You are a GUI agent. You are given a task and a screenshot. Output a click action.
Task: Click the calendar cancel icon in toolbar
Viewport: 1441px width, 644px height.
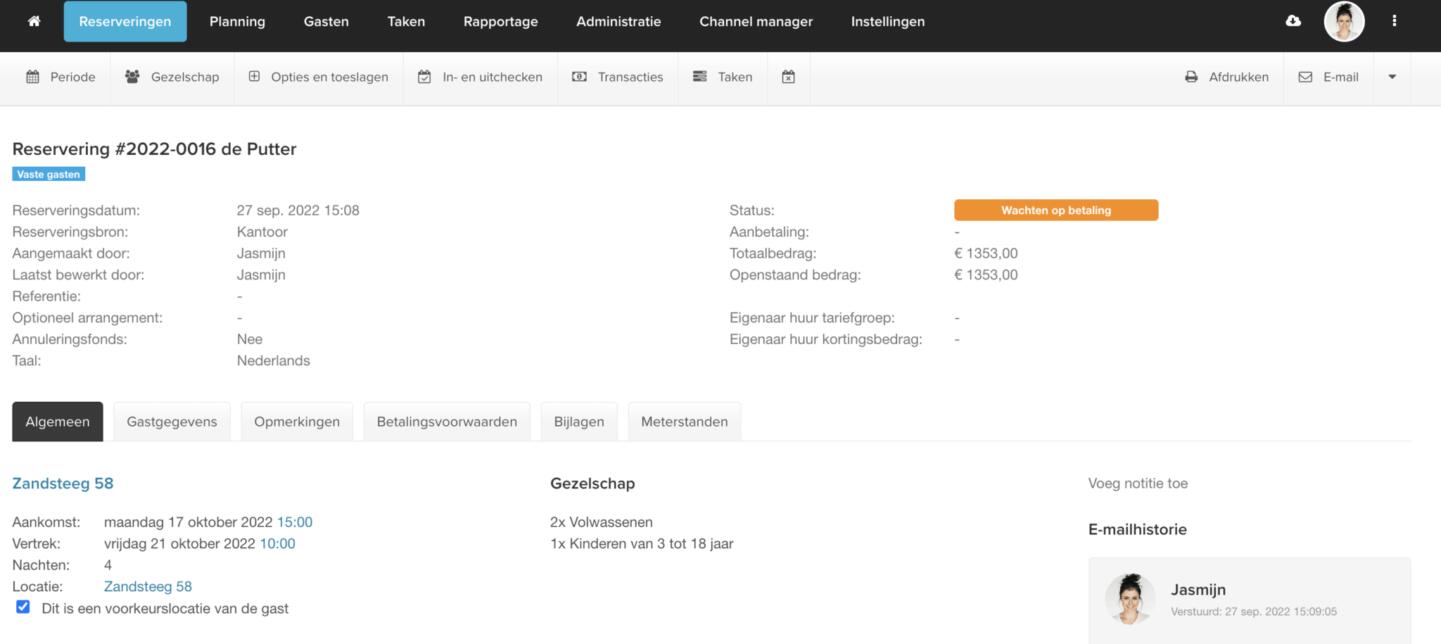(x=788, y=77)
